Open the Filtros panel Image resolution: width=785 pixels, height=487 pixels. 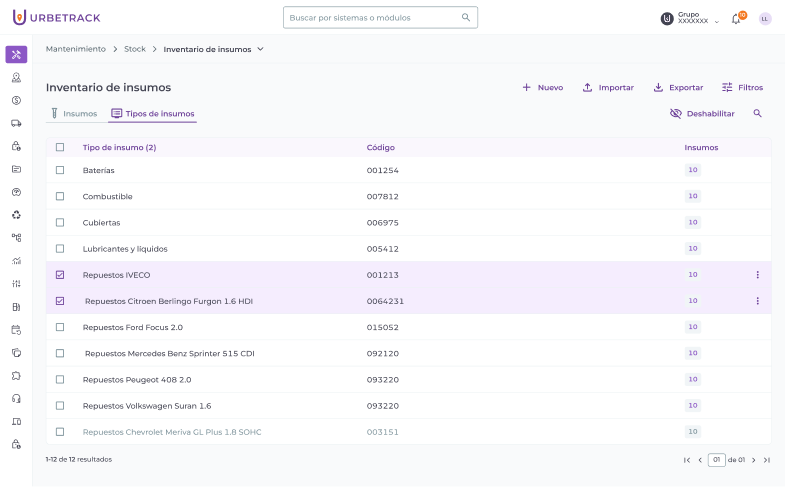[742, 88]
